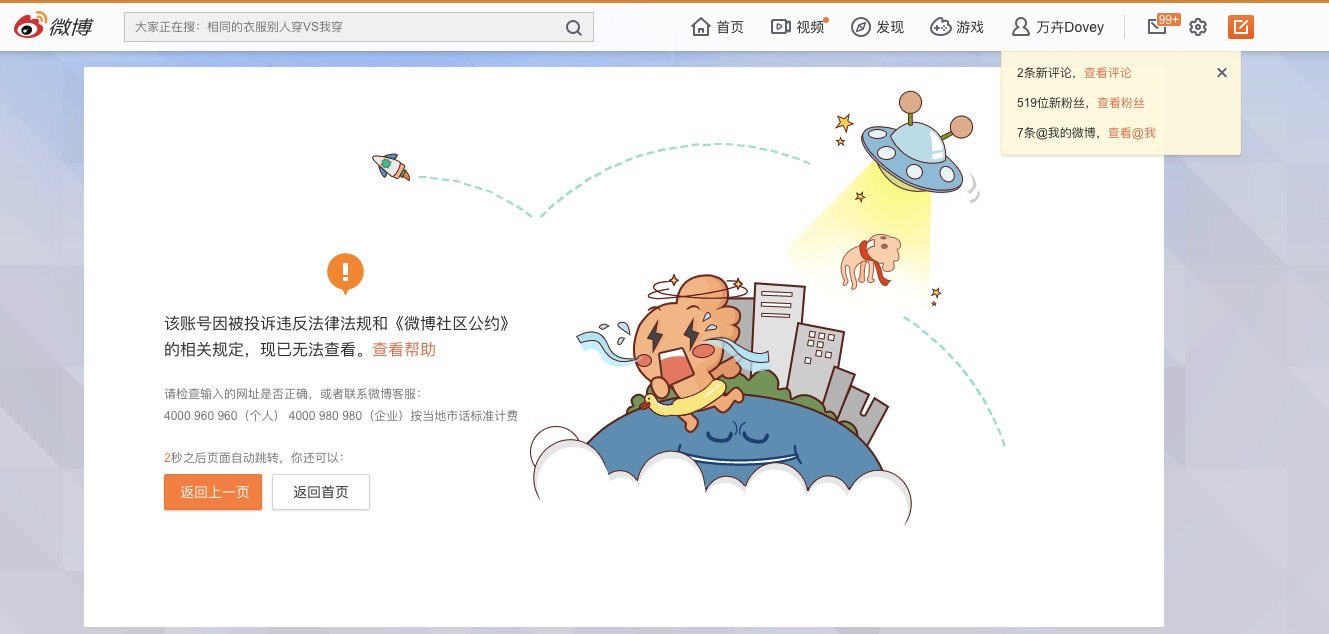Open the 查看粉丝 link
The height and width of the screenshot is (634, 1329).
[1121, 103]
